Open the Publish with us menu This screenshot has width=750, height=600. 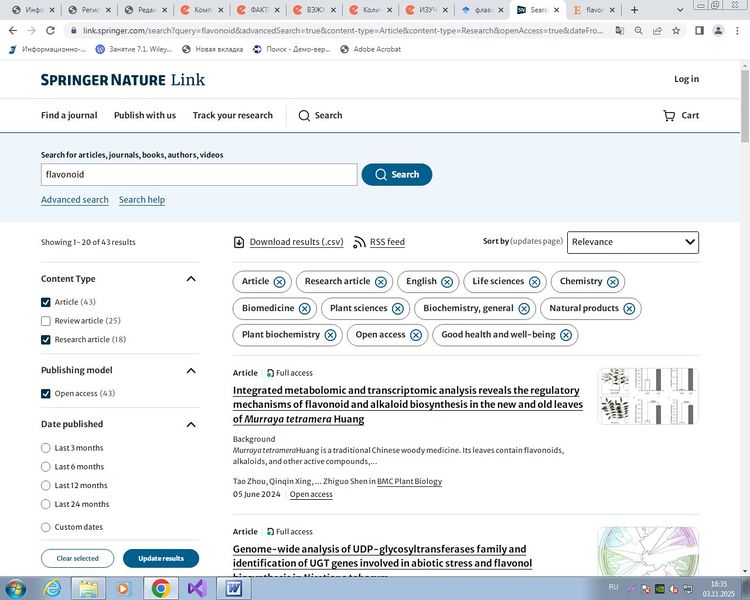tap(144, 116)
